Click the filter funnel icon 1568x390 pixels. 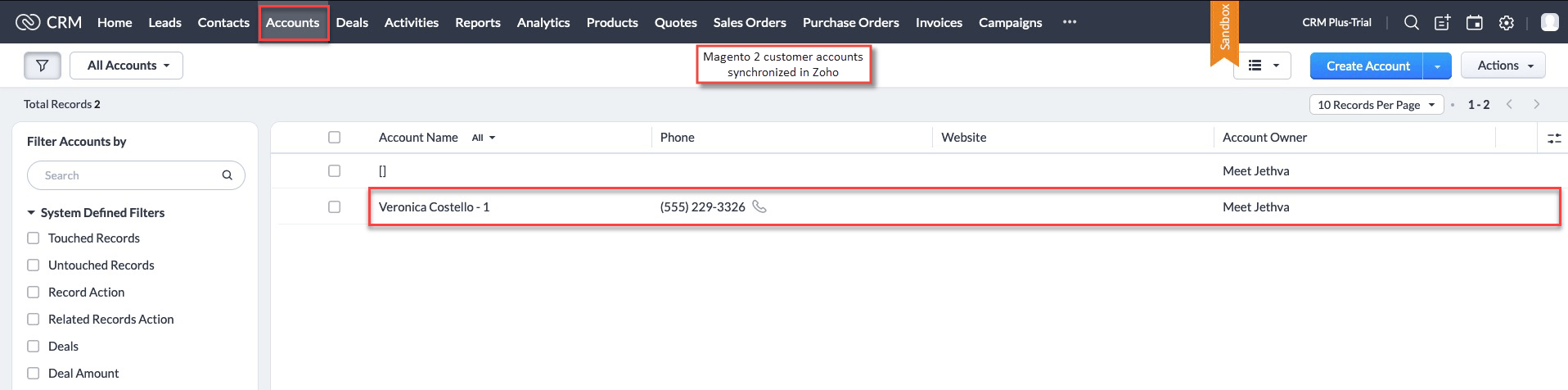[x=42, y=66]
